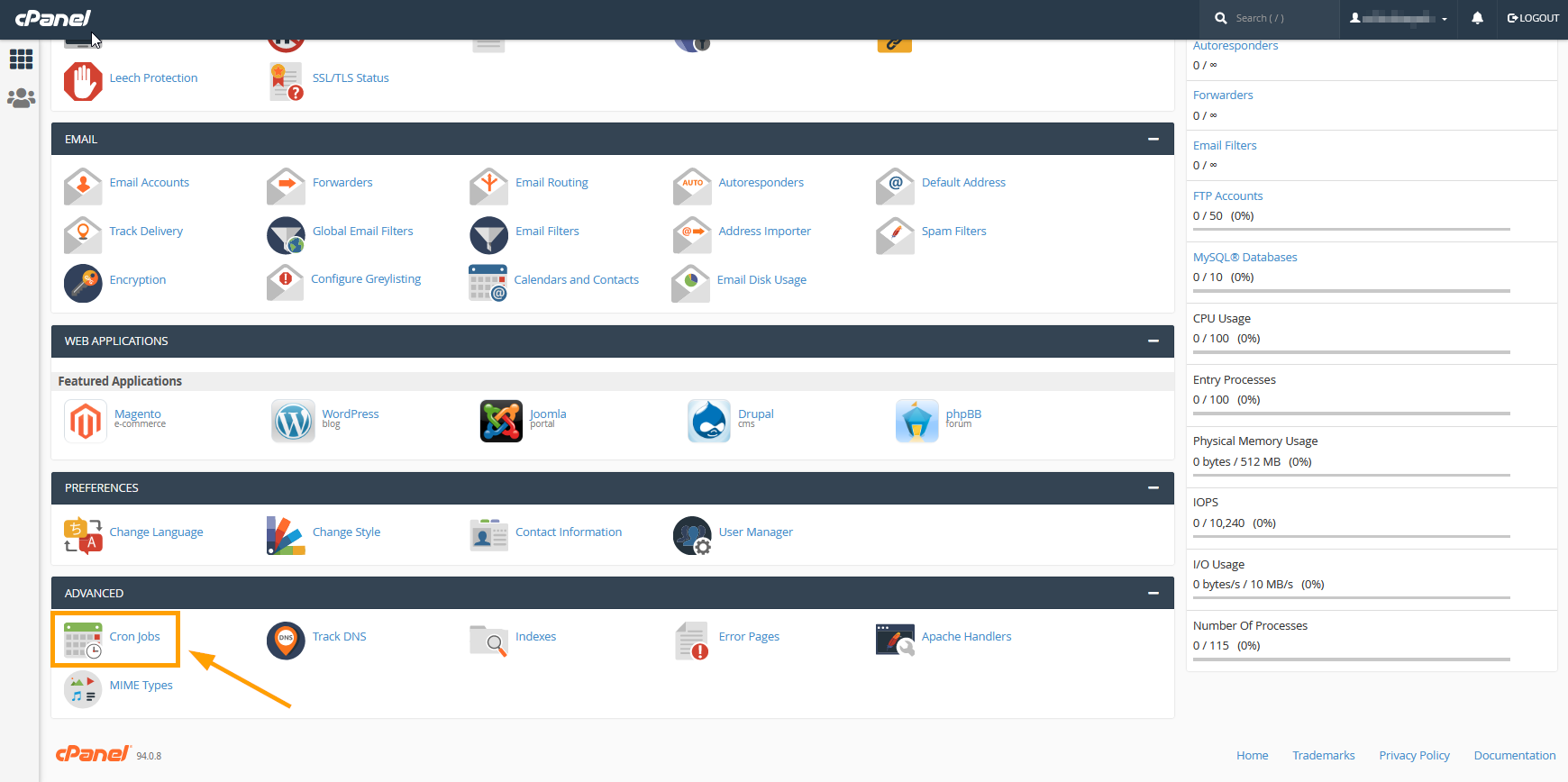The width and height of the screenshot is (1568, 782).
Task: Click the Calendars and Contacts icon
Action: click(488, 283)
